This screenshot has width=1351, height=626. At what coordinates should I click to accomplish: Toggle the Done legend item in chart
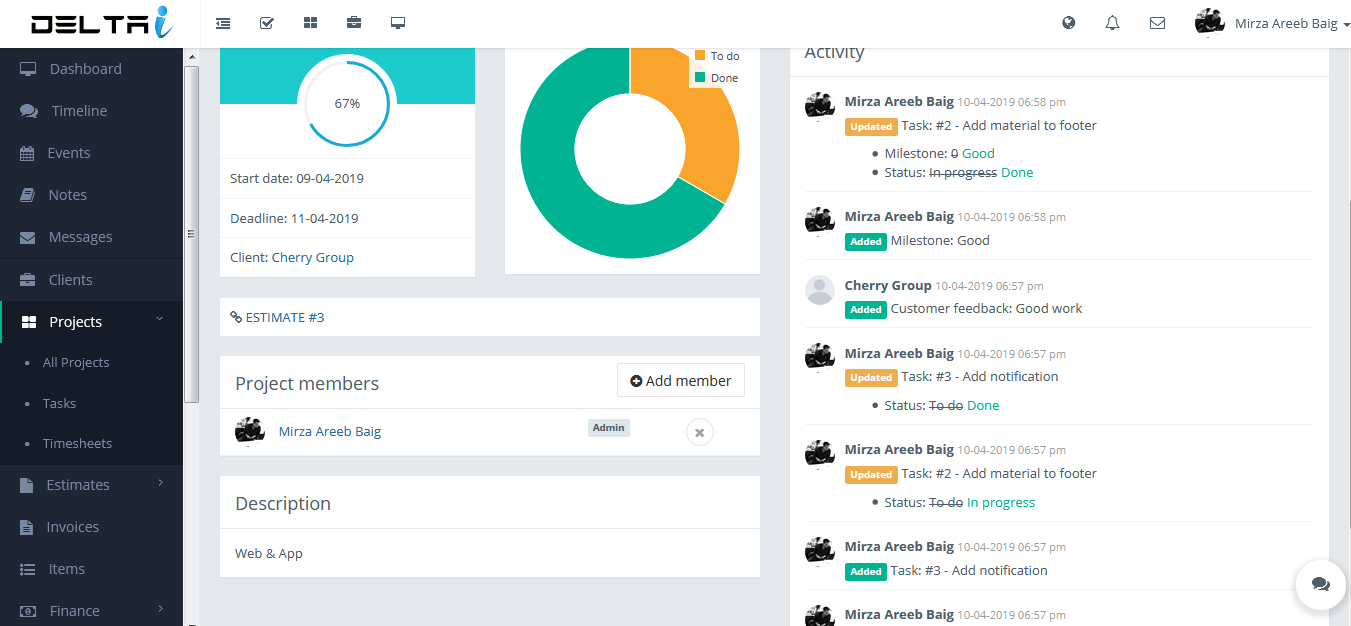(716, 78)
